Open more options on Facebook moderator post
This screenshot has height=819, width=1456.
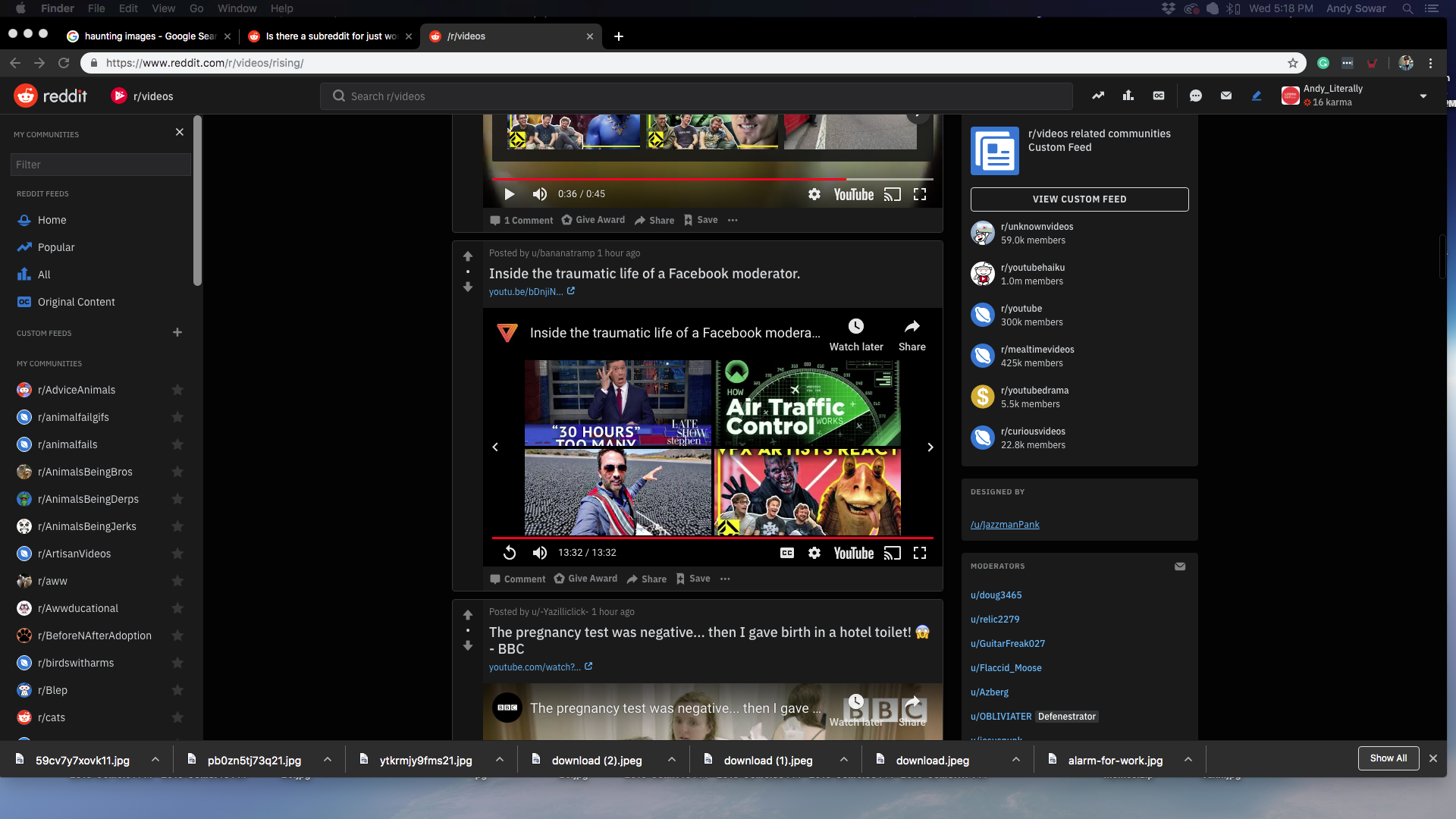coord(725,579)
